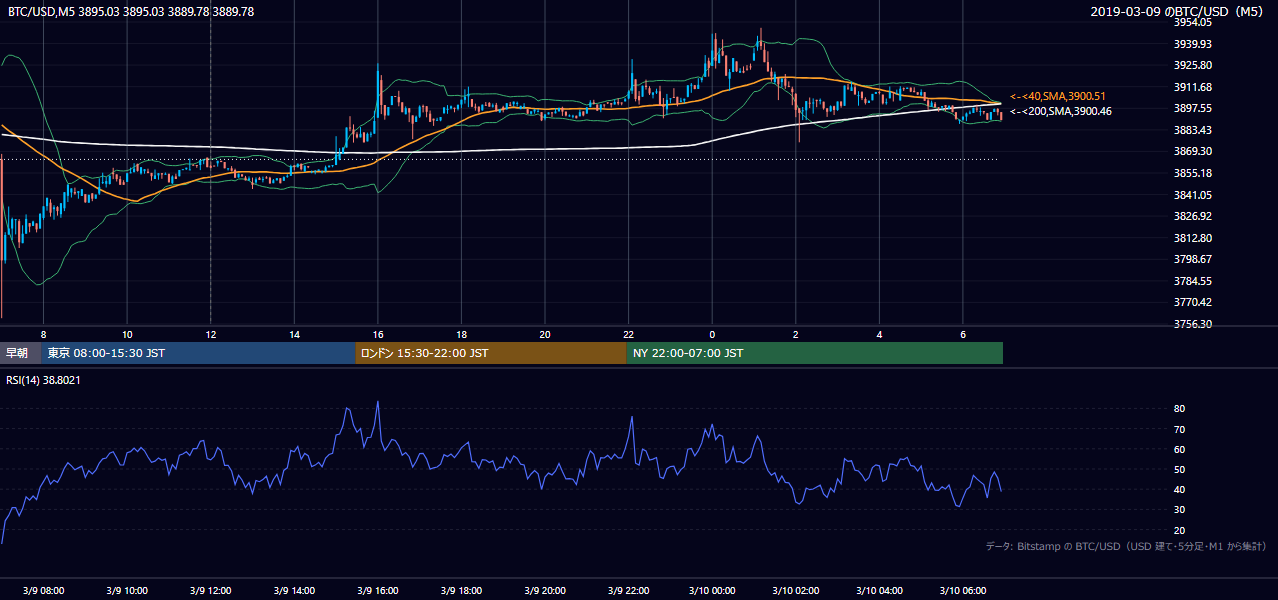Screen dimensions: 1278x600
Task: Click the '3/9 16:00' date label
Action: (x=377, y=591)
